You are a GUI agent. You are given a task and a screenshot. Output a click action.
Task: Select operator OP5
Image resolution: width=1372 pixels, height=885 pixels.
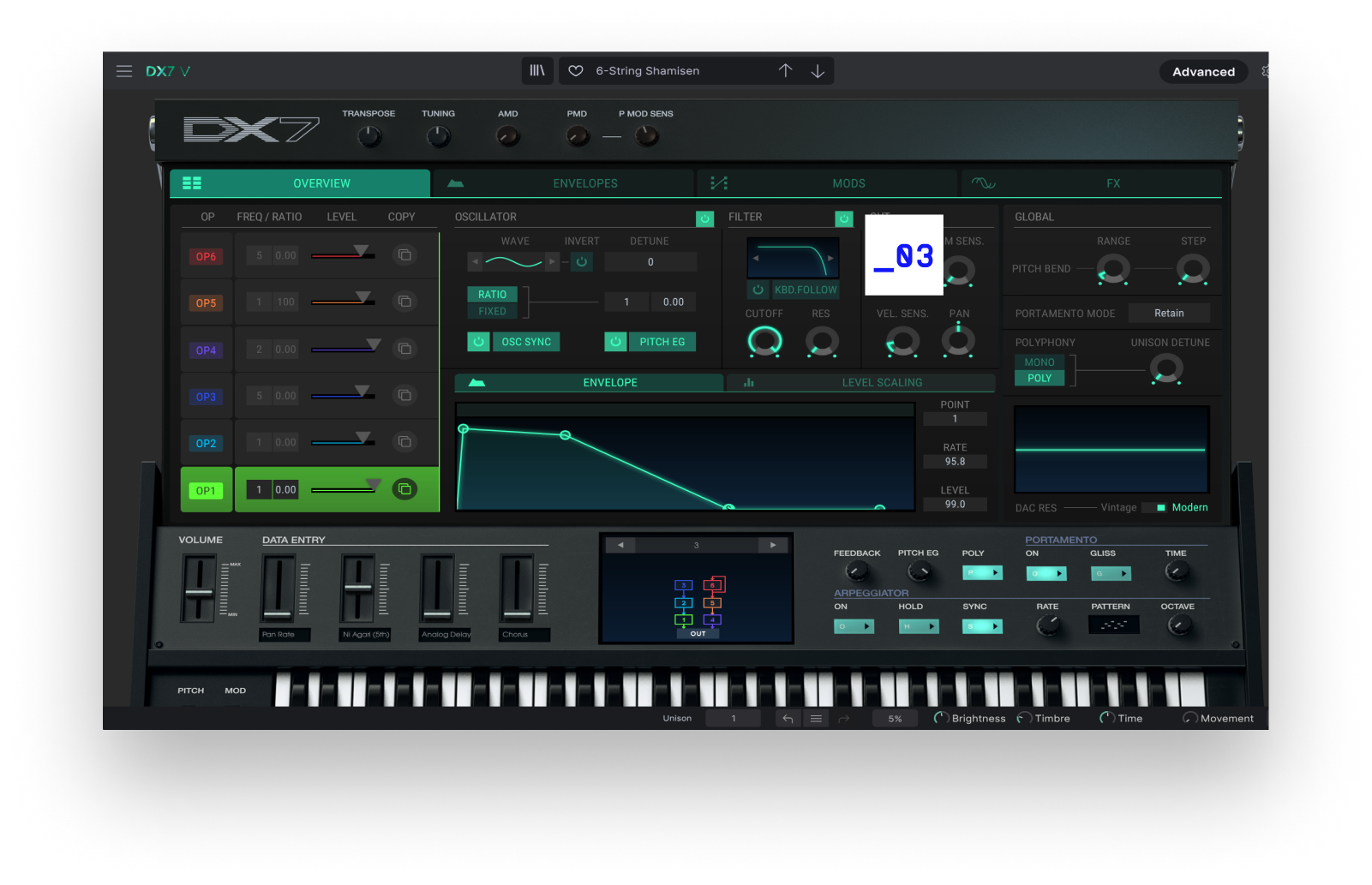pyautogui.click(x=206, y=302)
